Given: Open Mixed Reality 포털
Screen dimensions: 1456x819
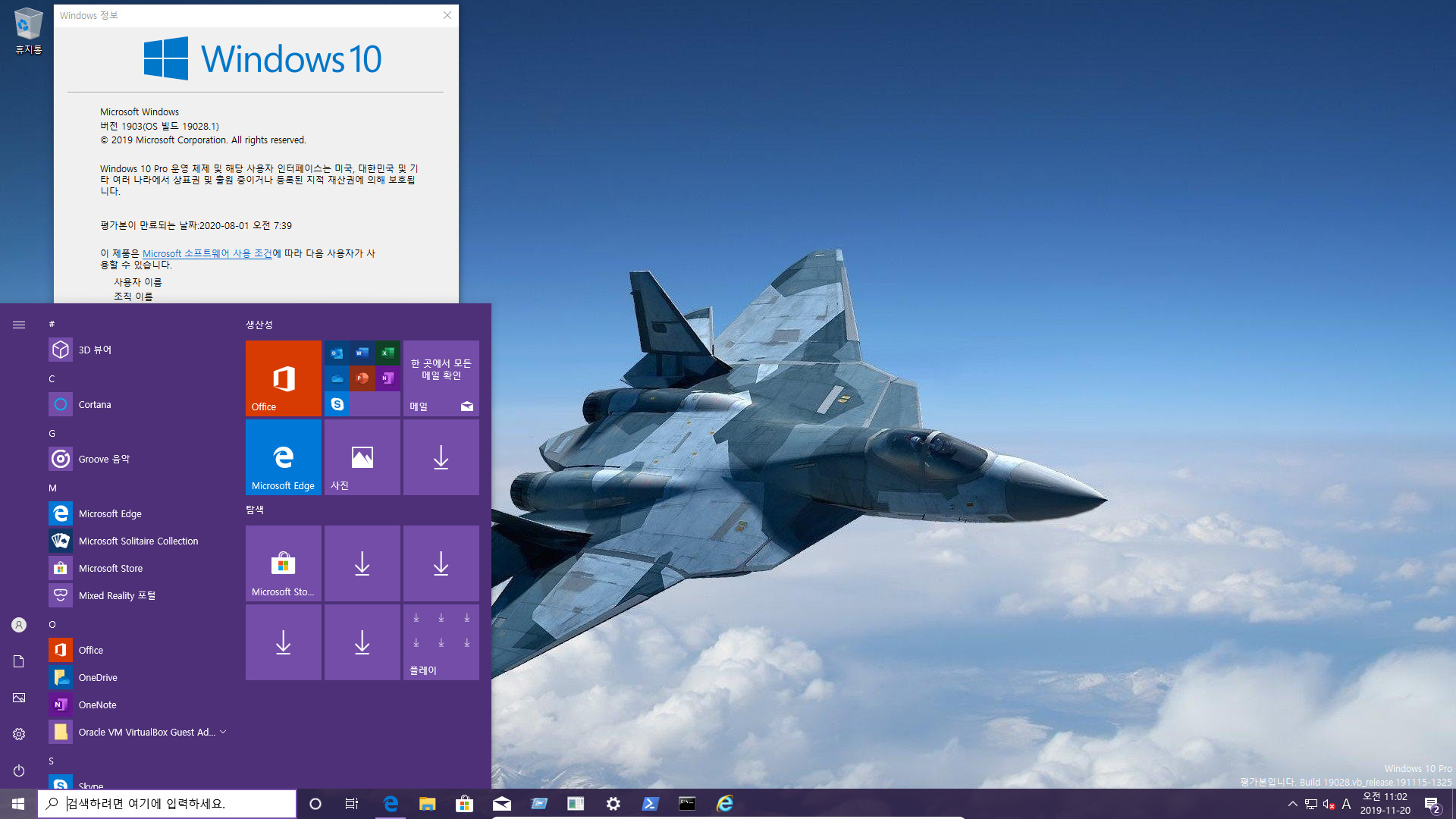Looking at the screenshot, I should point(117,595).
